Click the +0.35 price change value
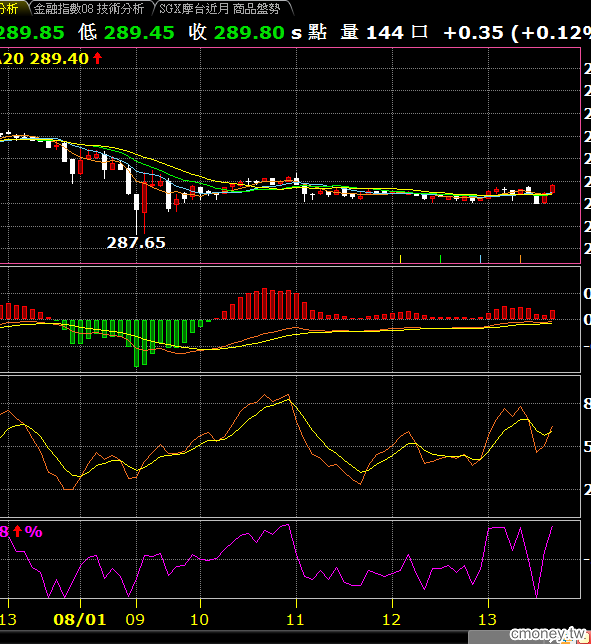This screenshot has height=644, width=591. click(x=473, y=32)
